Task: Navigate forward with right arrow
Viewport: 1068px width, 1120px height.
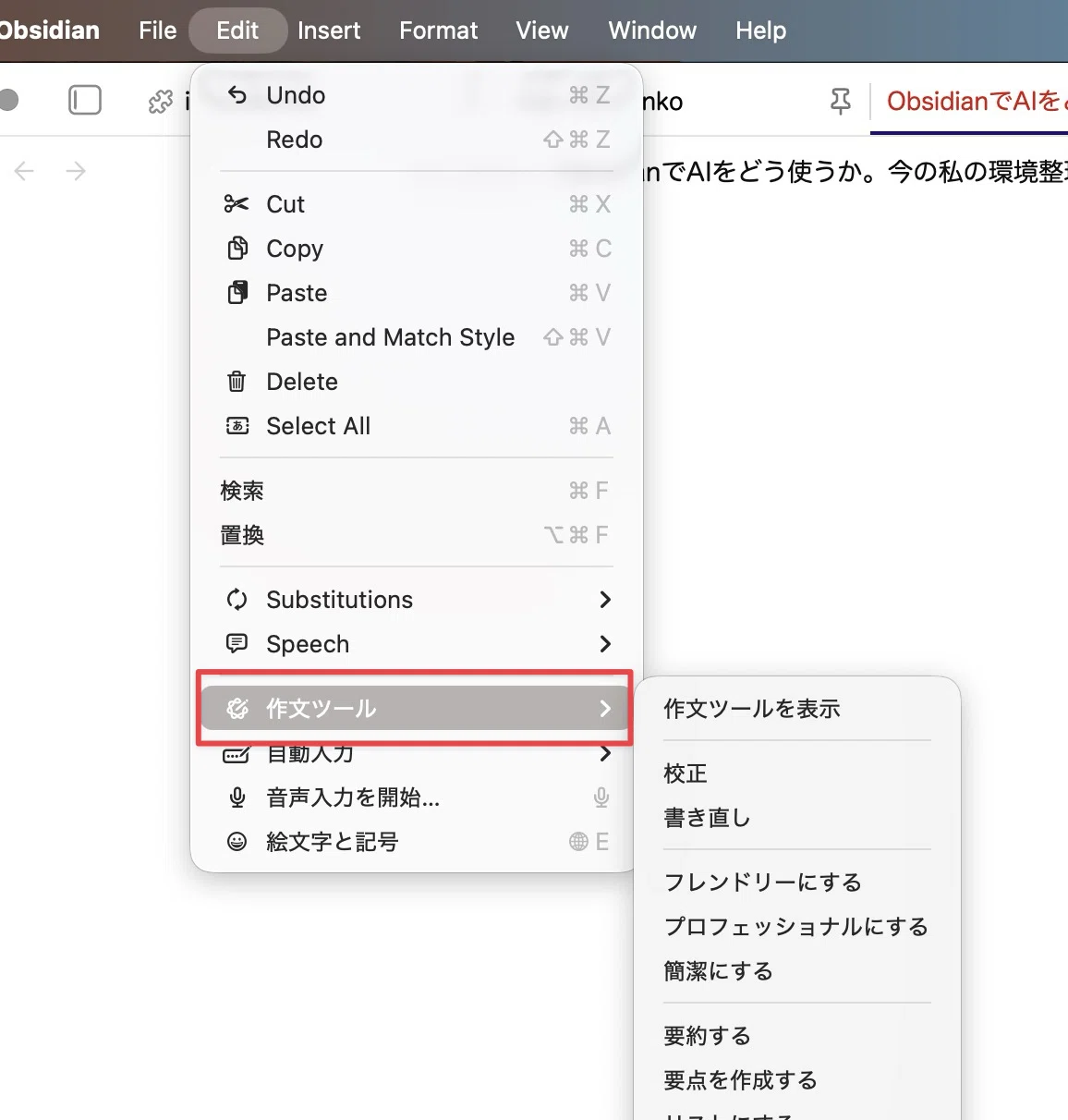Action: click(x=76, y=170)
